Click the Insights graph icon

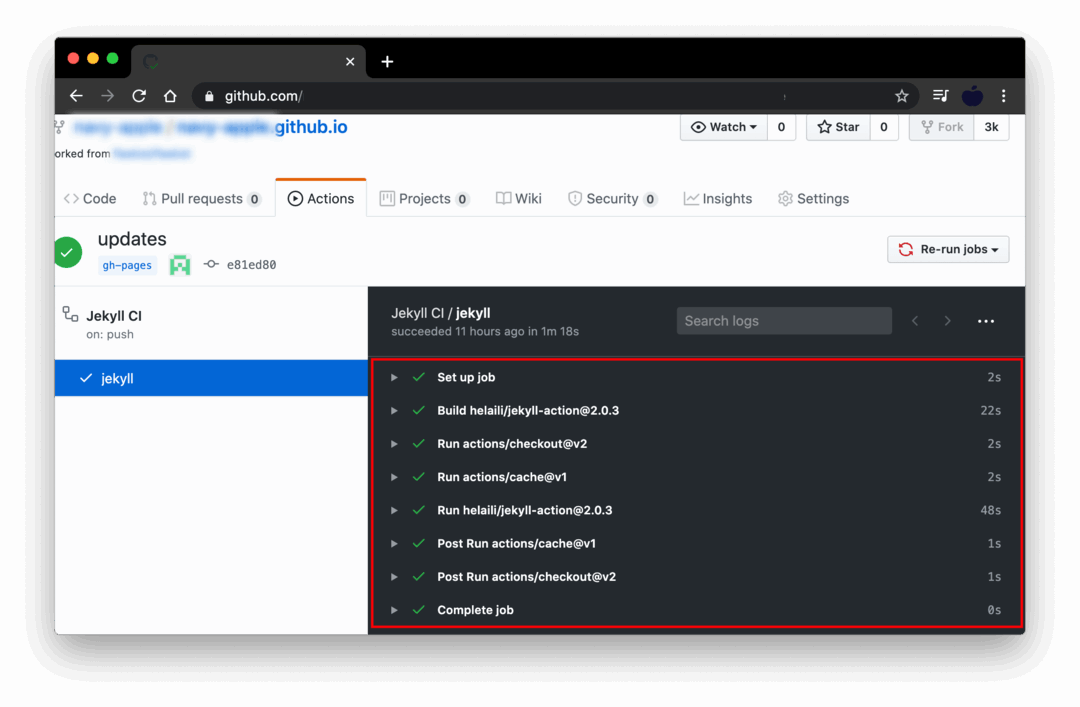(x=692, y=198)
